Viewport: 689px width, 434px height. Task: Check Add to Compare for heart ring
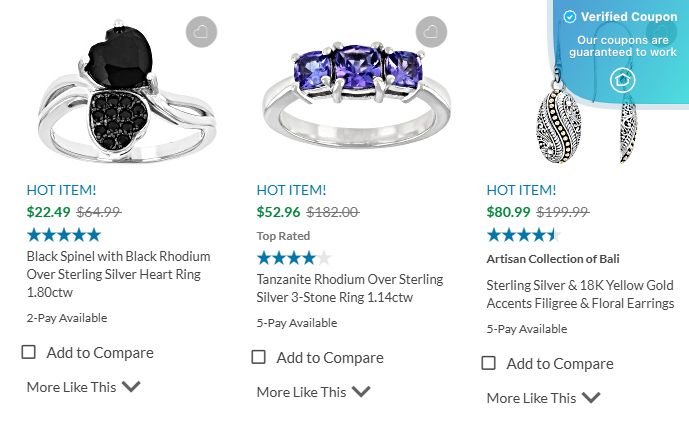(x=29, y=352)
